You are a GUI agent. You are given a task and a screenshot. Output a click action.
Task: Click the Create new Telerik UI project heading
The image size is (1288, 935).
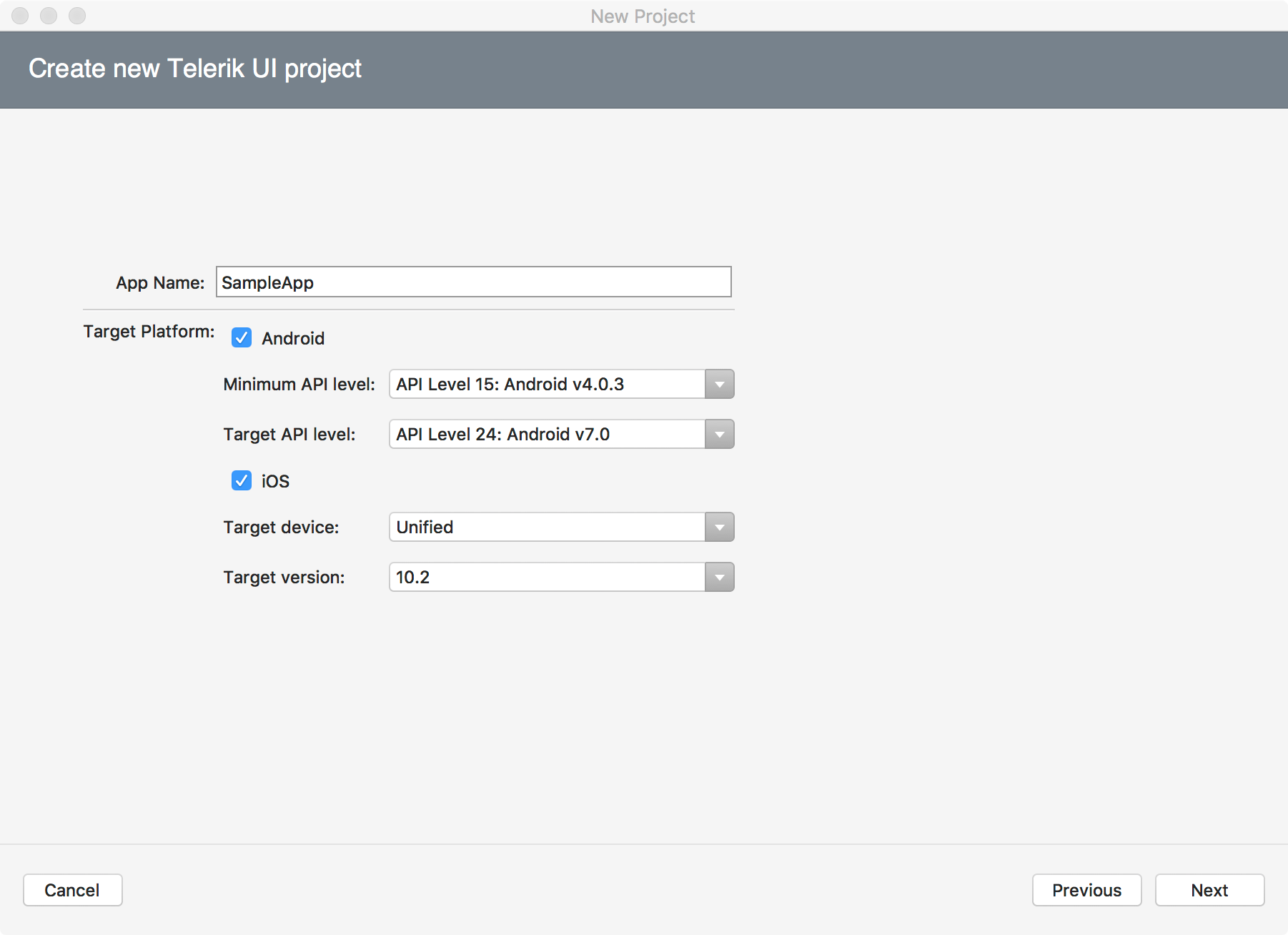[195, 69]
